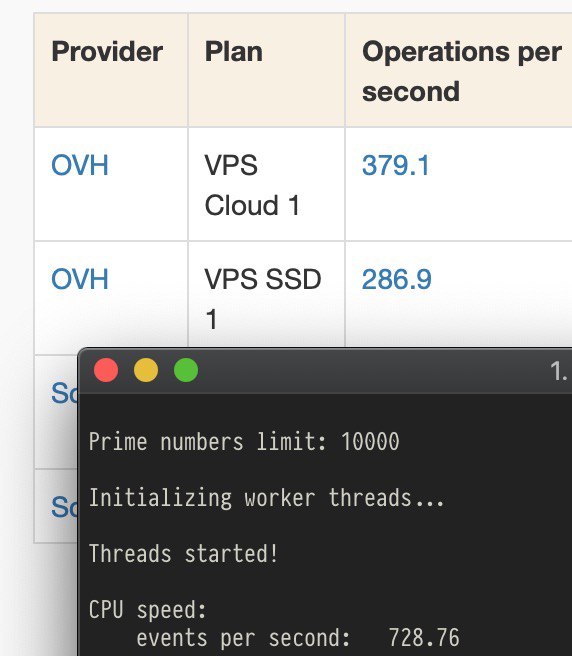Close the terminal window with red button
Image resolution: width=572 pixels, height=656 pixels.
(106, 370)
